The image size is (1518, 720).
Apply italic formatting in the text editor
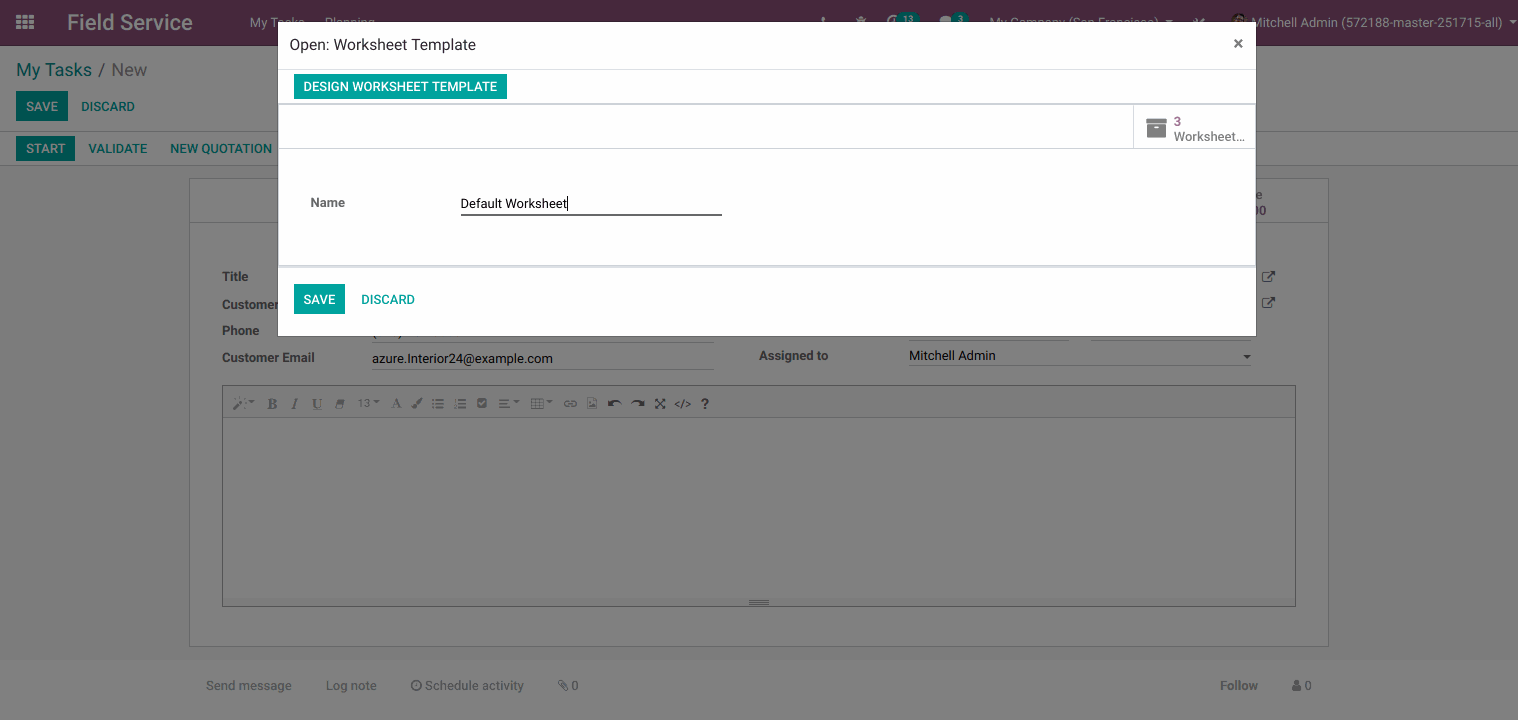click(294, 403)
